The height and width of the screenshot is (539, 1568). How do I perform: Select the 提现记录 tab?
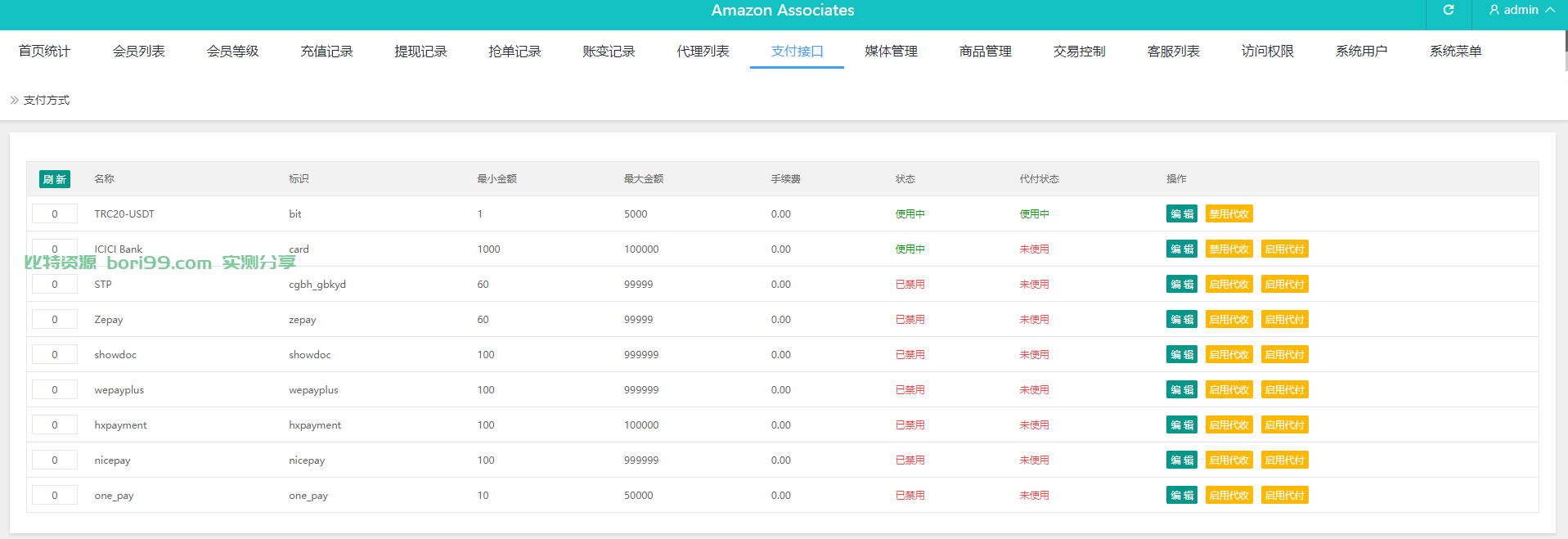point(421,51)
